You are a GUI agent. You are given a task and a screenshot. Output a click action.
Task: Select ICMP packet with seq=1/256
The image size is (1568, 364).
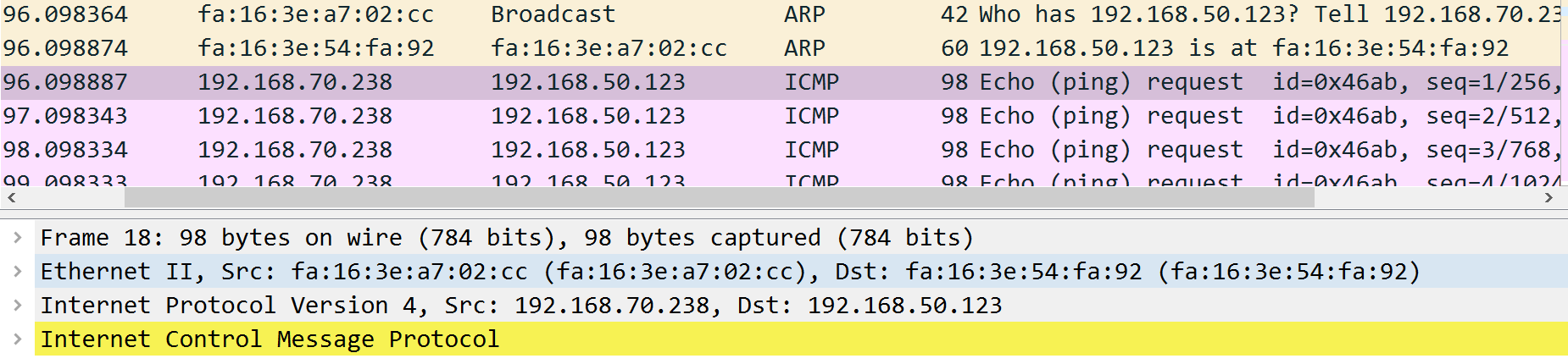tap(780, 83)
